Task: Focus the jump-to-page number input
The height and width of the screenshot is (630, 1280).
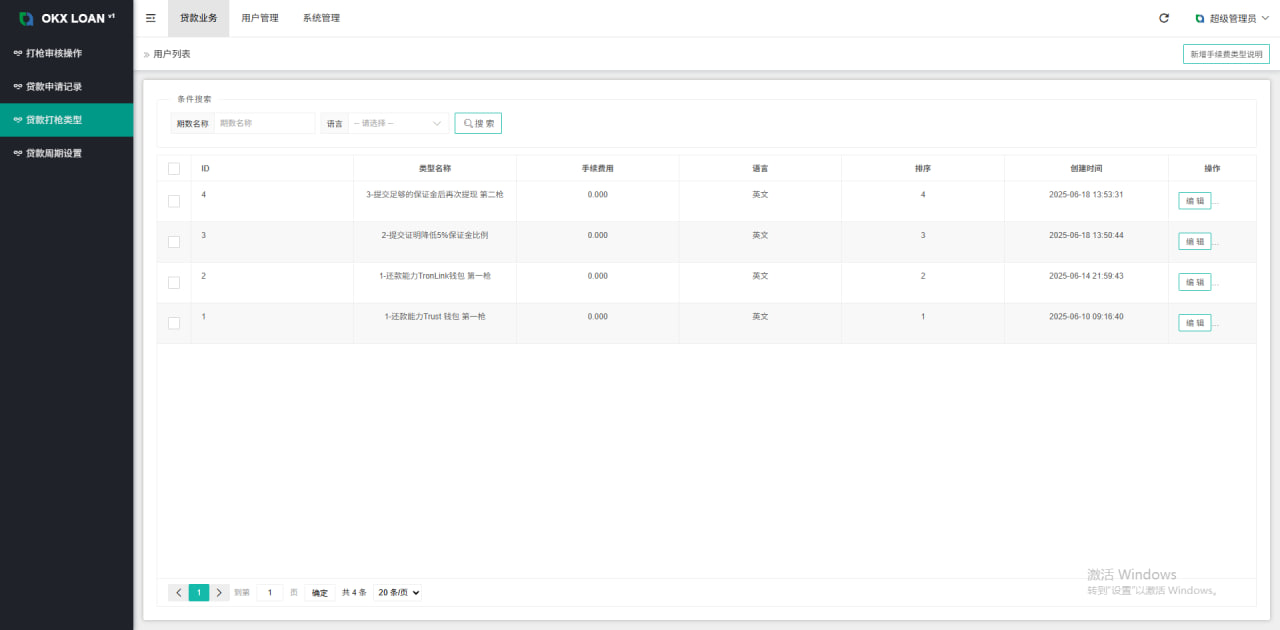Action: [270, 593]
